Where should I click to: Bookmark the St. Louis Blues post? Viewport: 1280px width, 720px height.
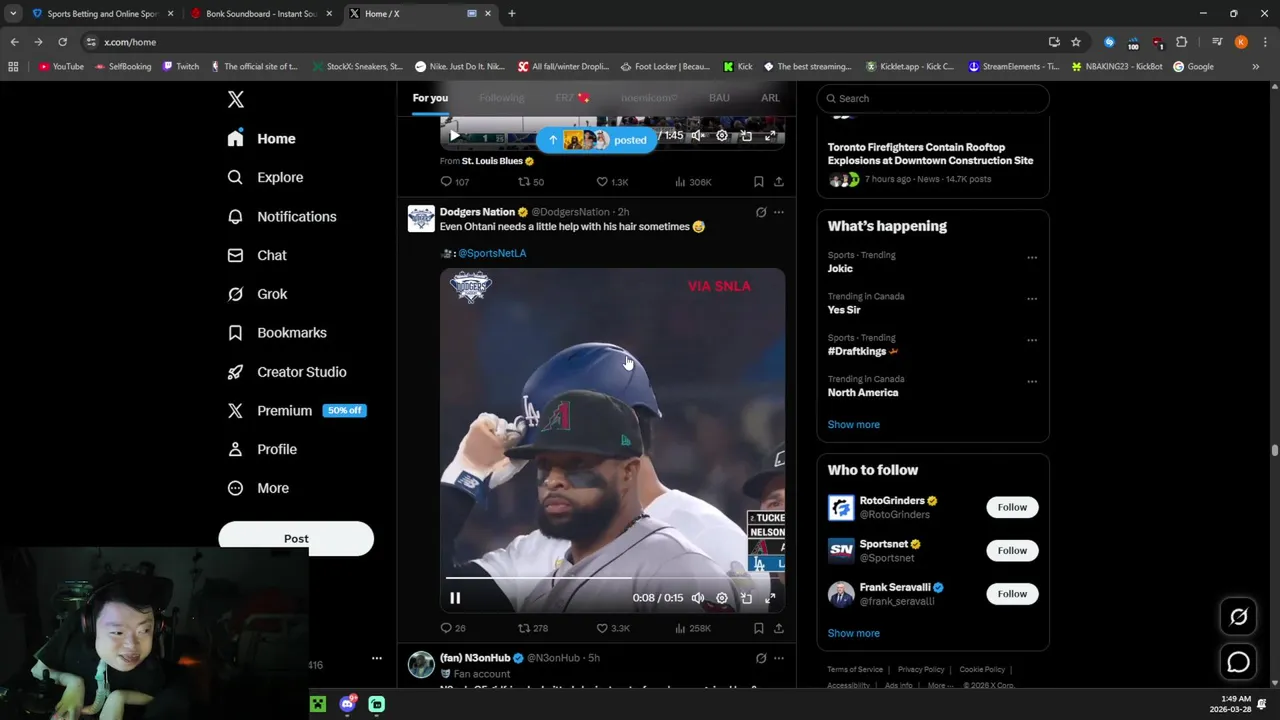click(x=759, y=182)
